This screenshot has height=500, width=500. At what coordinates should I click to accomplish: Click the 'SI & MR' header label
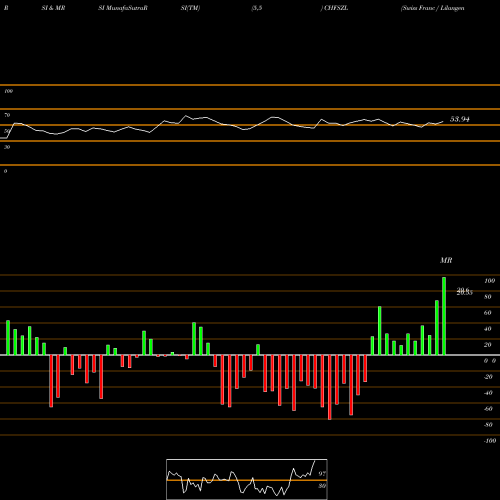[x=53, y=8]
